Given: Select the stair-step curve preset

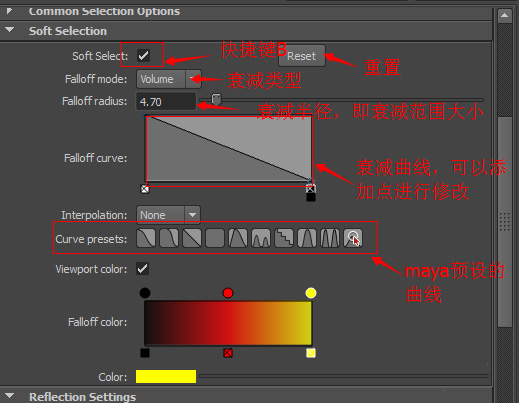Looking at the screenshot, I should point(284,238).
